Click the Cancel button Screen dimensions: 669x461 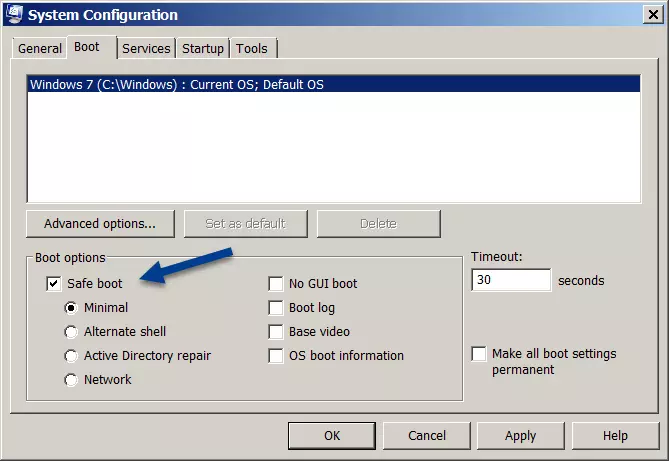tap(427, 436)
